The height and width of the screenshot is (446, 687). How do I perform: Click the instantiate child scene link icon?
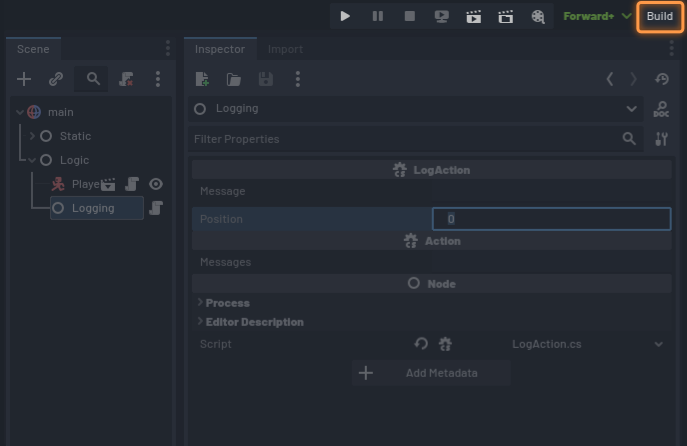point(56,79)
